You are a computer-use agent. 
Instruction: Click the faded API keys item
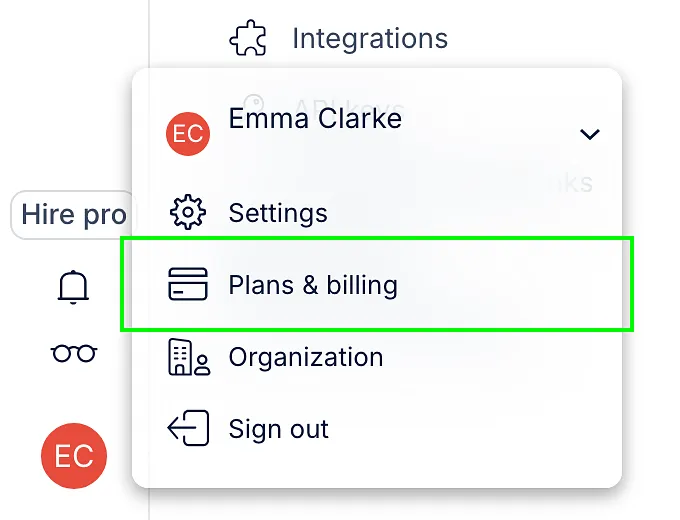point(349,107)
